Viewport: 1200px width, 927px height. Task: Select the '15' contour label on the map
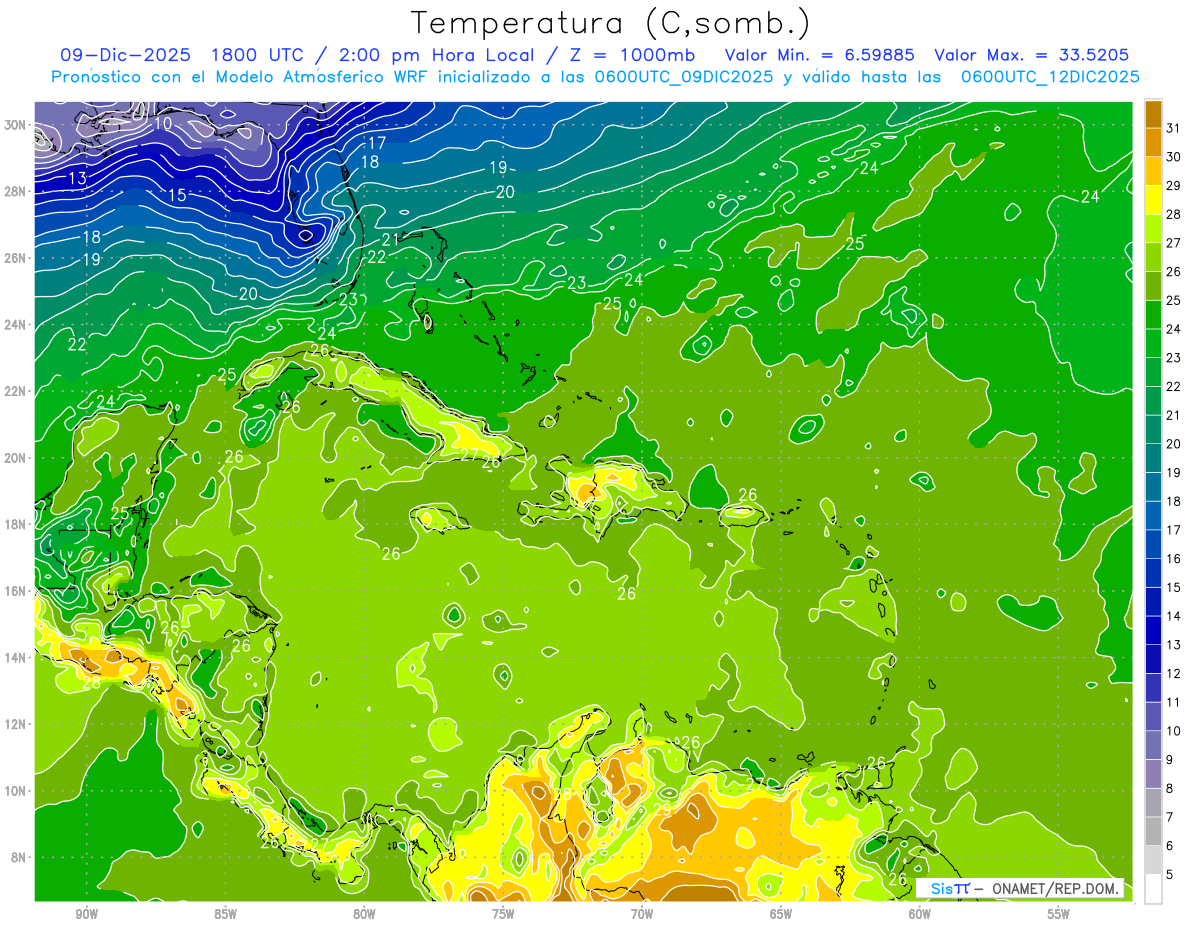point(177,195)
